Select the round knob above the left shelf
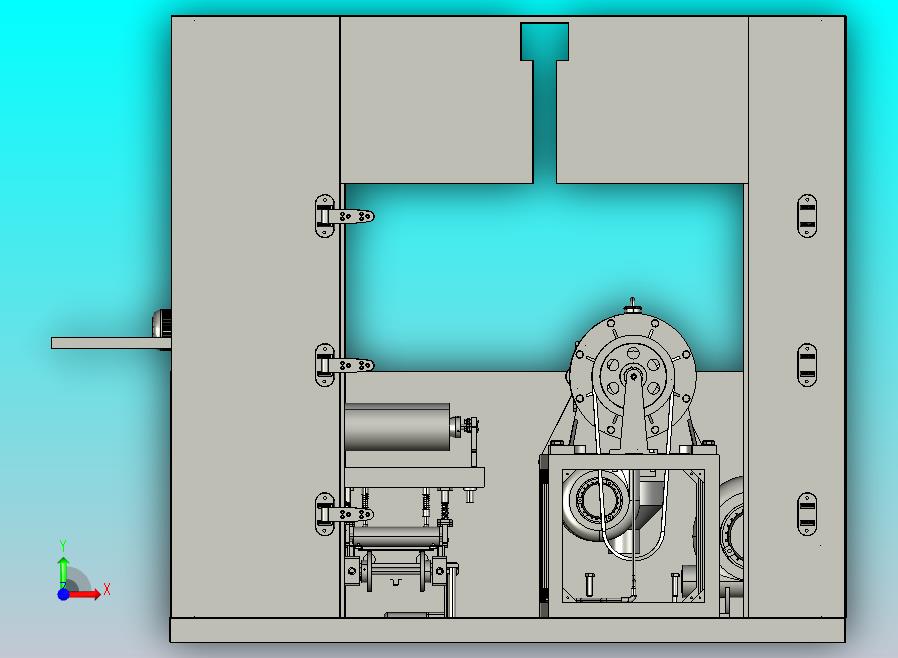898x658 pixels. (161, 324)
